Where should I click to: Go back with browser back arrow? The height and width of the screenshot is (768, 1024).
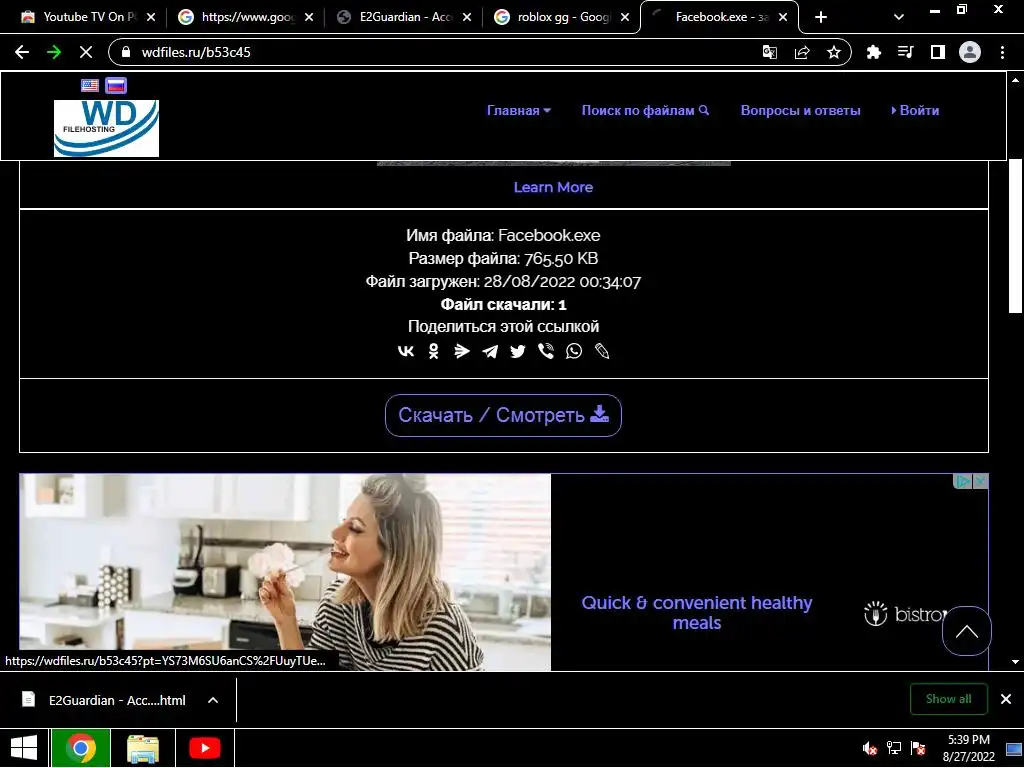pos(22,52)
